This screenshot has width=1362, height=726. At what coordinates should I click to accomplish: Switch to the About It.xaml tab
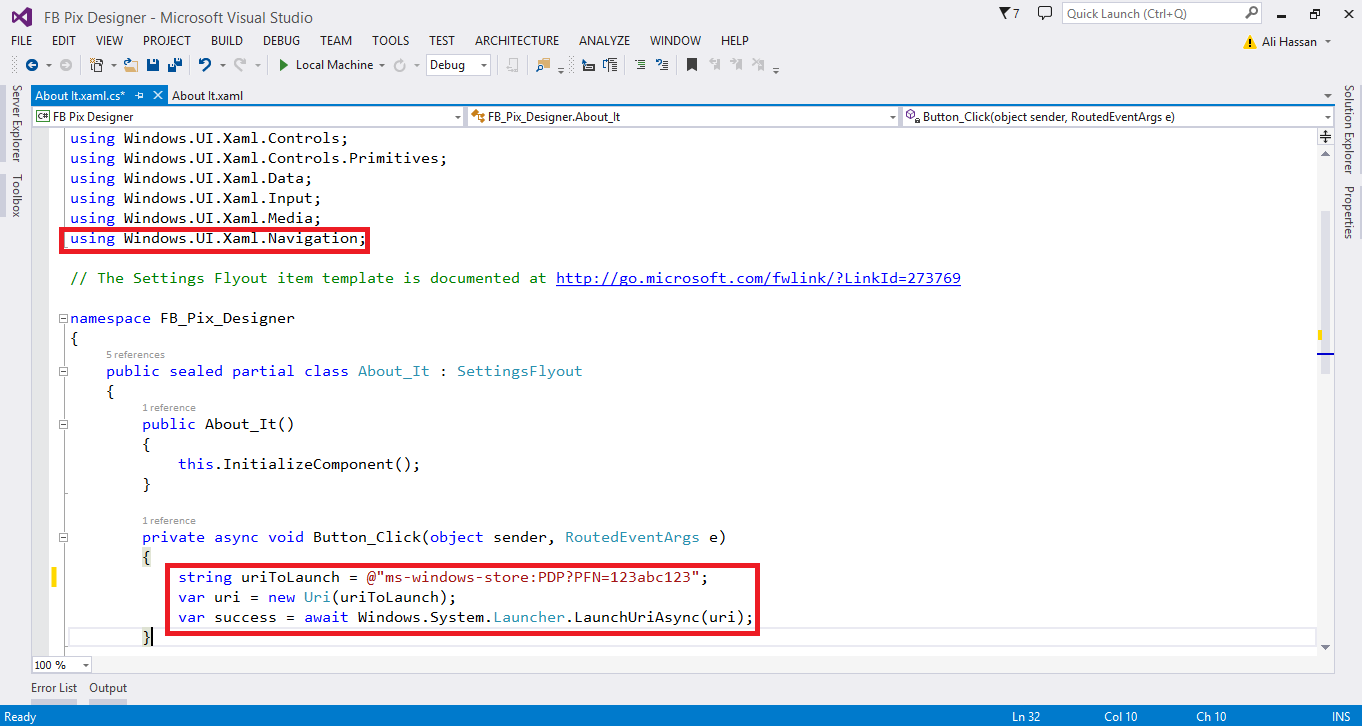point(208,96)
